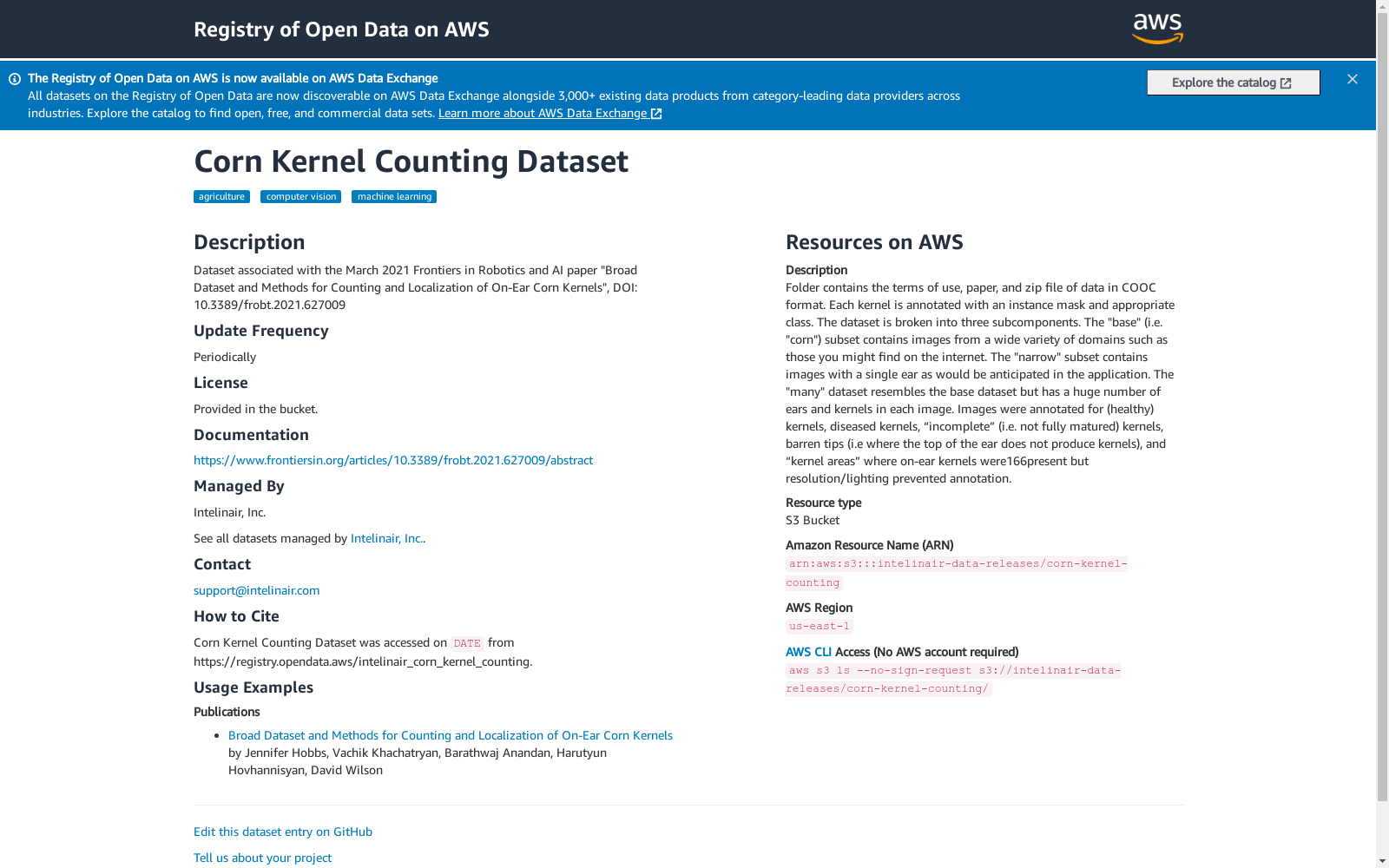Click the support@intelinair.com email link
Viewport: 1389px width, 868px height.
[x=257, y=590]
